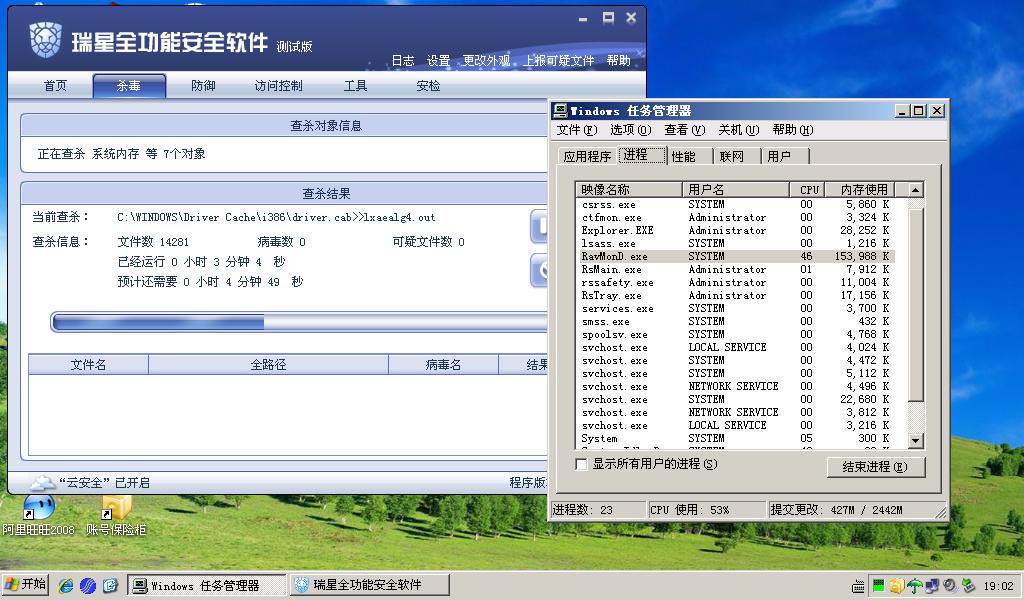Click the process list scroll up arrow
1024x600 pixels.
coord(916,190)
